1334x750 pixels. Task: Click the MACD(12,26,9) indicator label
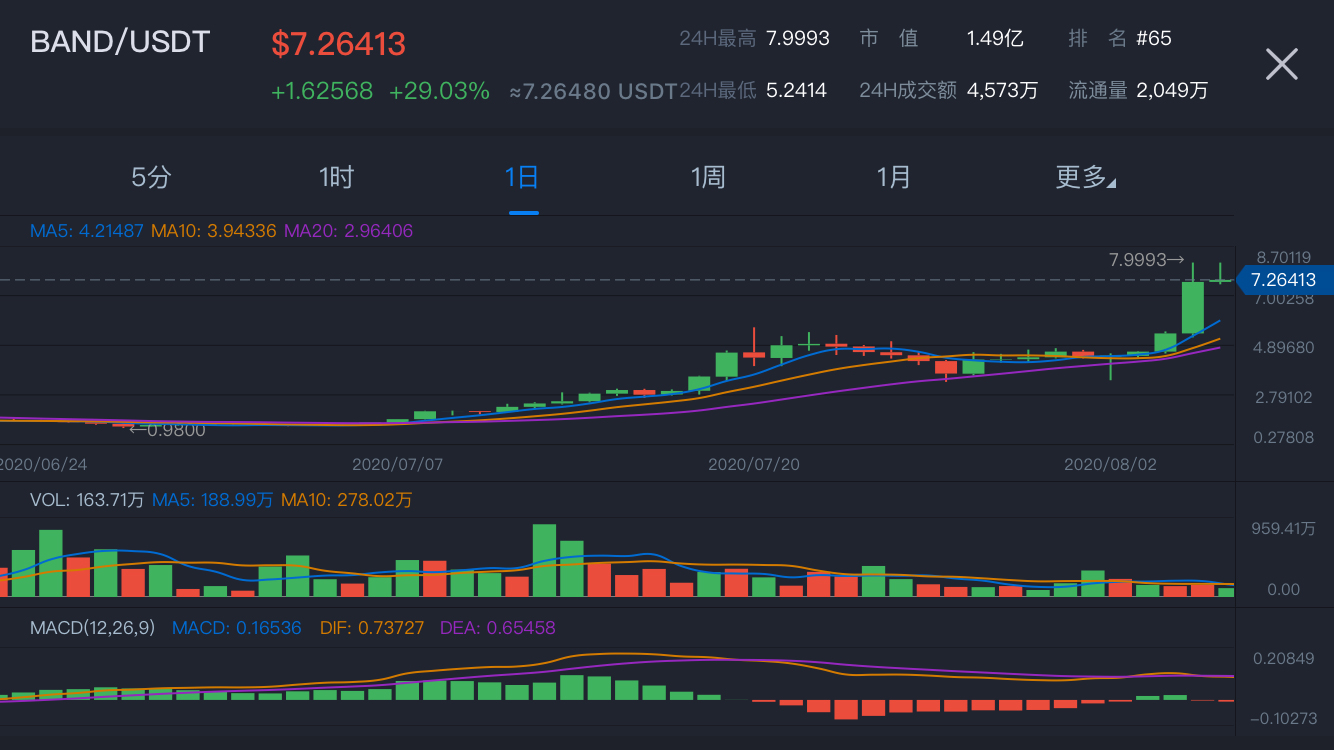pos(90,627)
